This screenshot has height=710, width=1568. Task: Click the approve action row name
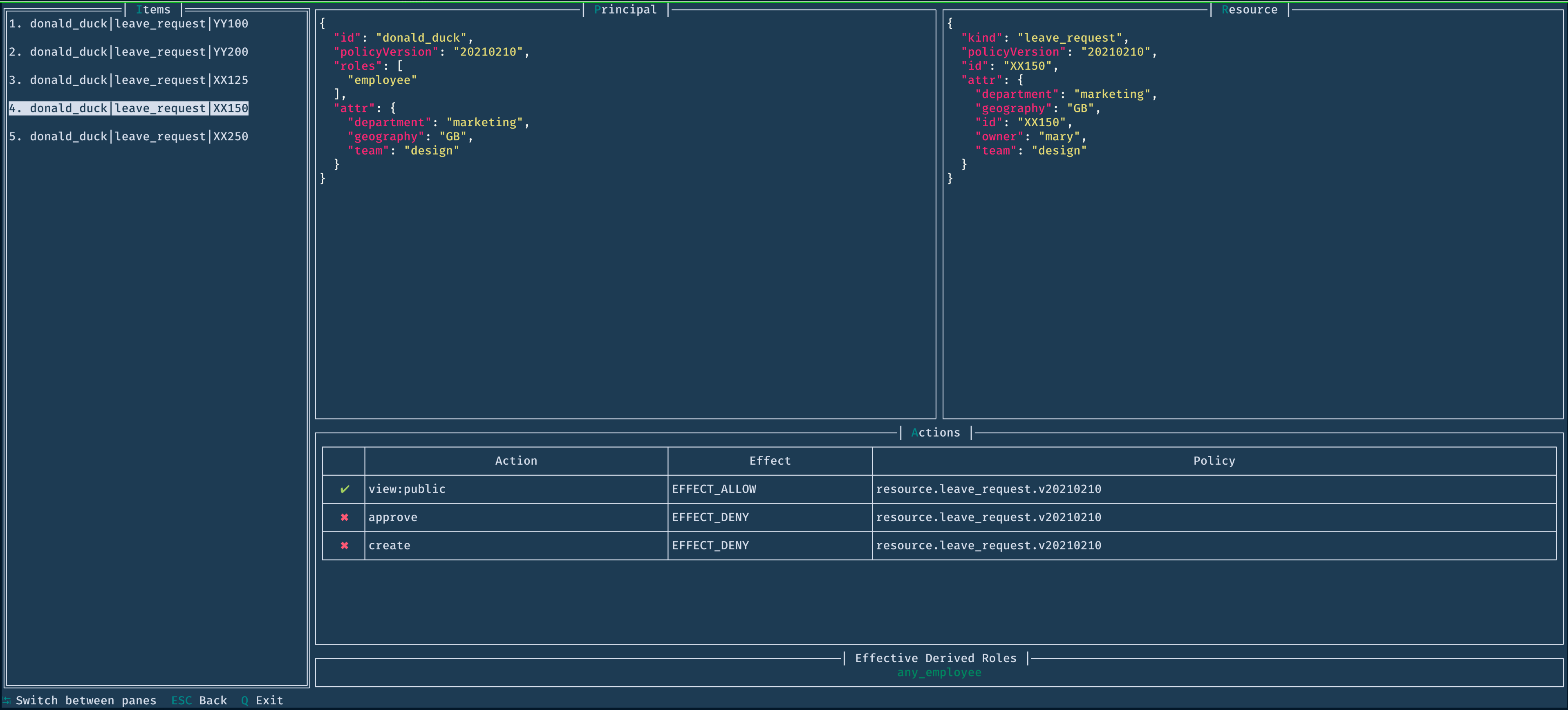[392, 517]
